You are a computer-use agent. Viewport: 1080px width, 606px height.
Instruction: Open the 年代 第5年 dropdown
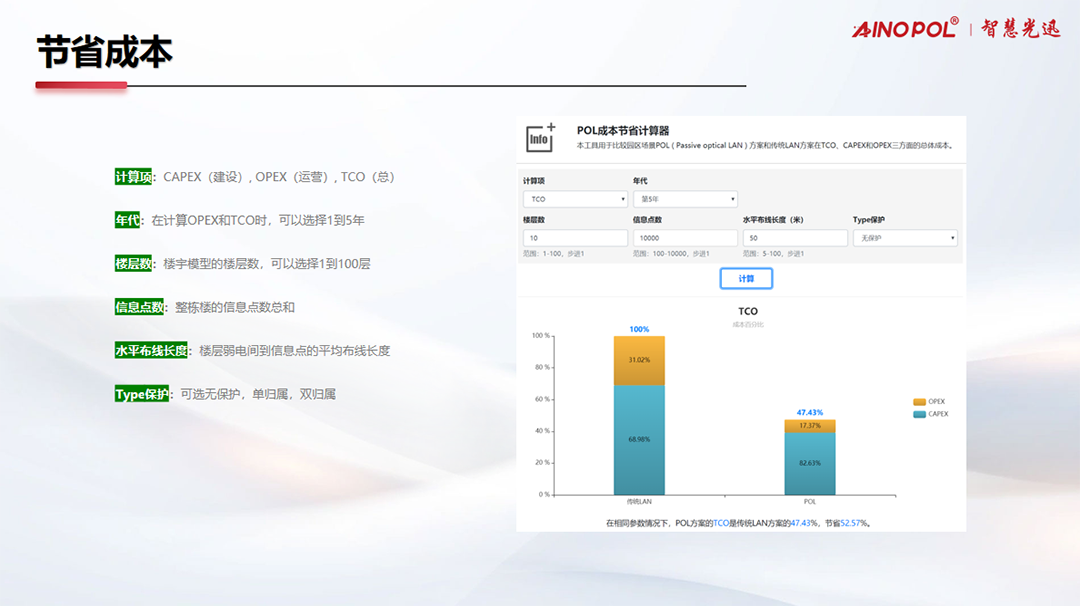pyautogui.click(x=684, y=199)
